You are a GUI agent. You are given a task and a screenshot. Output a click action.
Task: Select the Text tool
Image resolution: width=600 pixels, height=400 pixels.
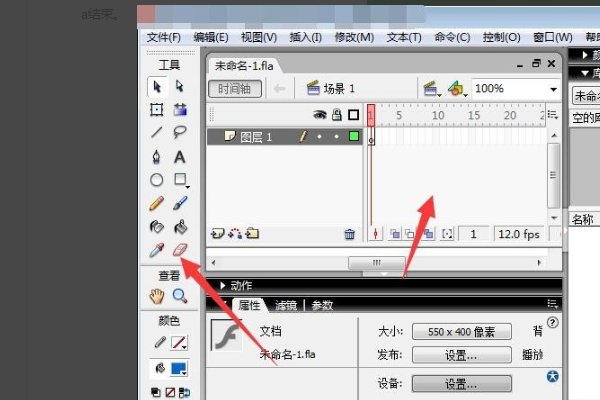pos(179,157)
